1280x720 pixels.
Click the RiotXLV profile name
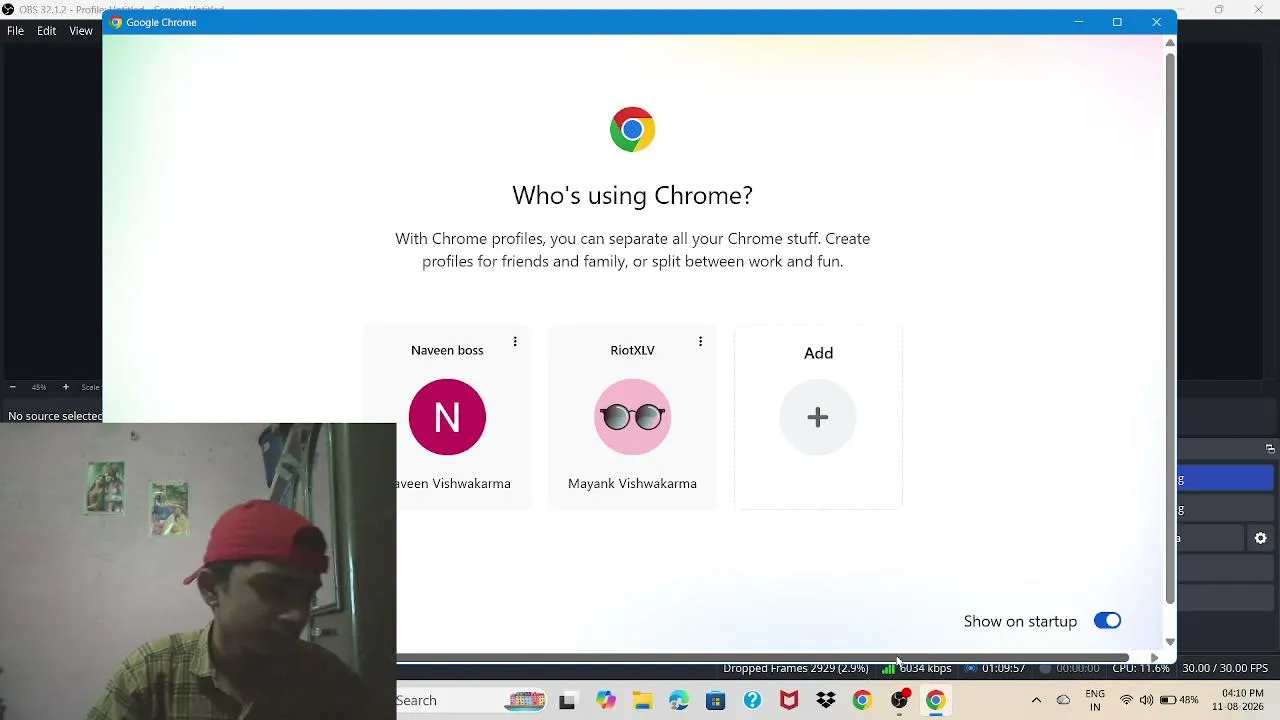(632, 350)
